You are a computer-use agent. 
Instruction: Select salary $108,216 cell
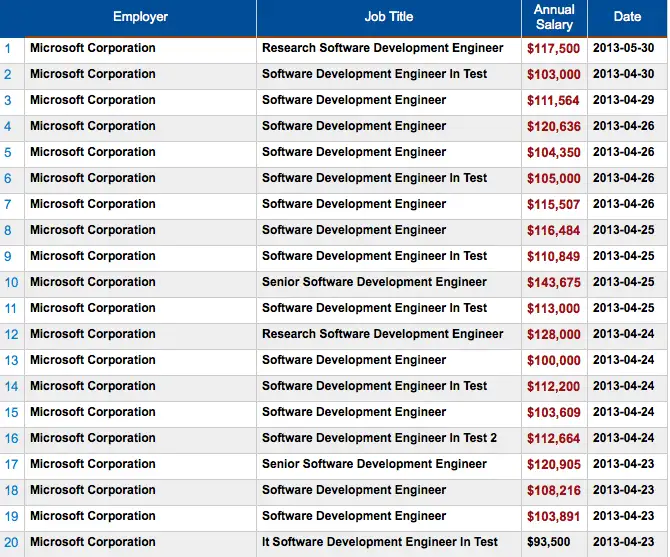coord(553,491)
